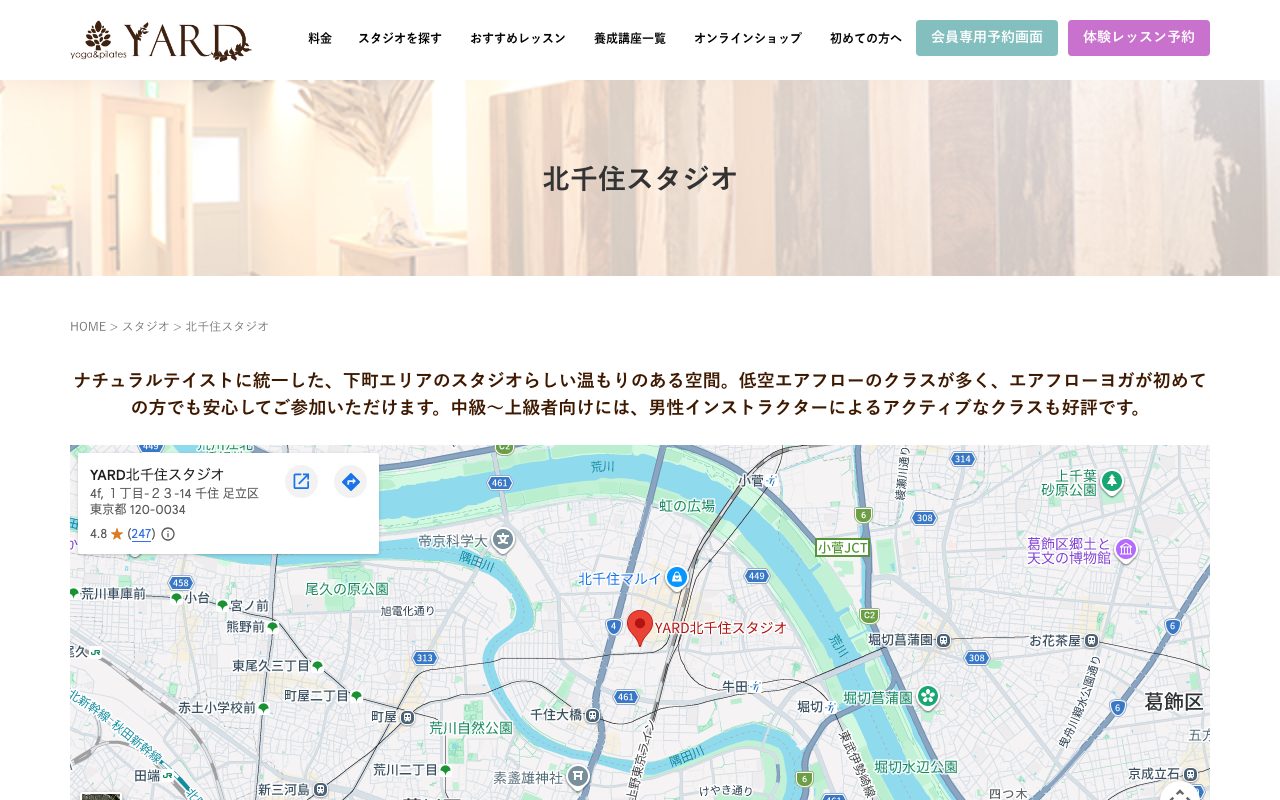
Task: Click the 千住大橋 station icon
Action: [593, 715]
